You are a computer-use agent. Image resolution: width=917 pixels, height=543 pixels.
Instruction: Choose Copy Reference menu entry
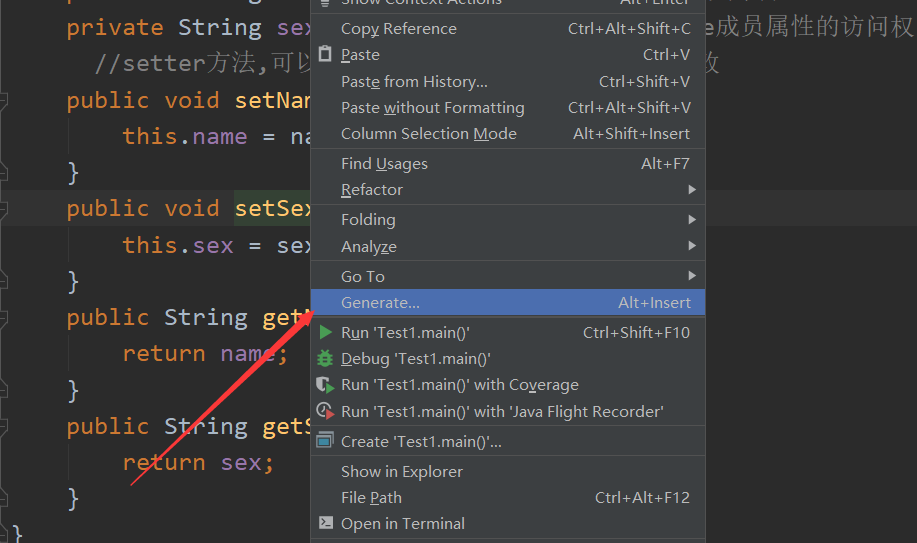point(508,28)
